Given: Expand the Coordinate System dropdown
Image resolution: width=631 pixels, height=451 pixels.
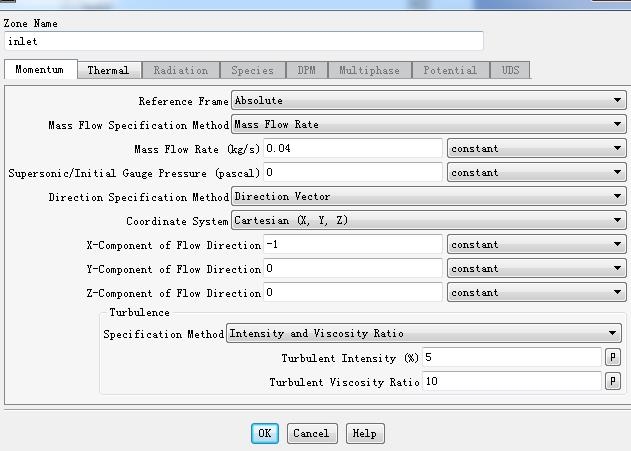Looking at the screenshot, I should point(427,221).
